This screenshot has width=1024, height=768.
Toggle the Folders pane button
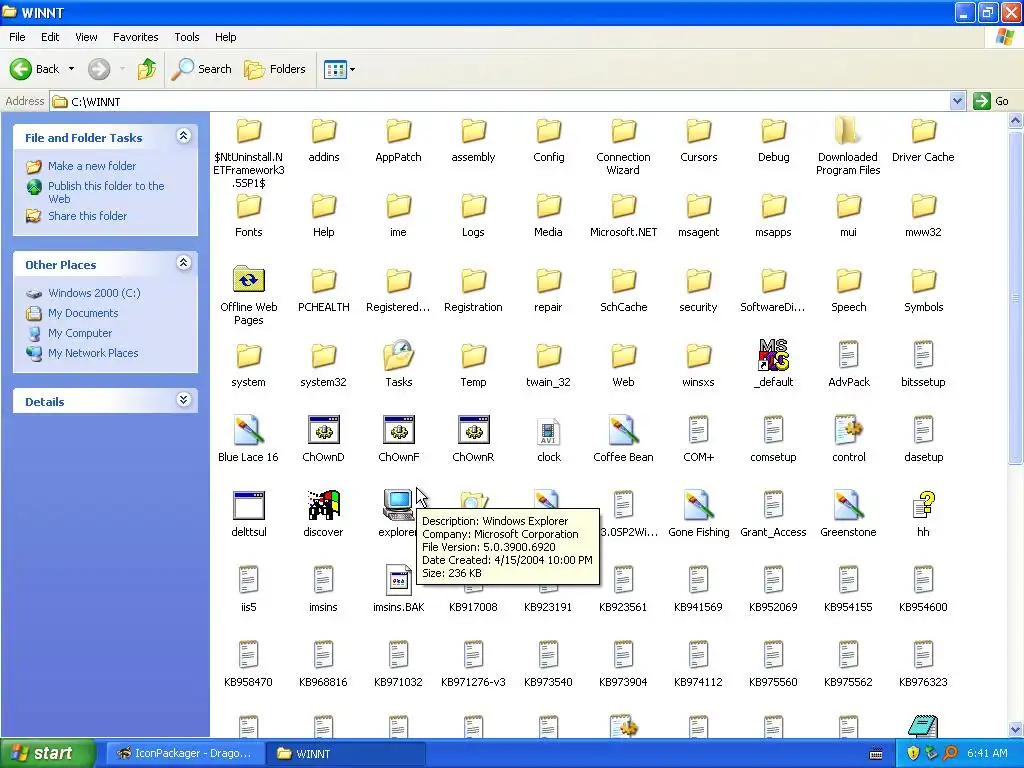point(275,69)
